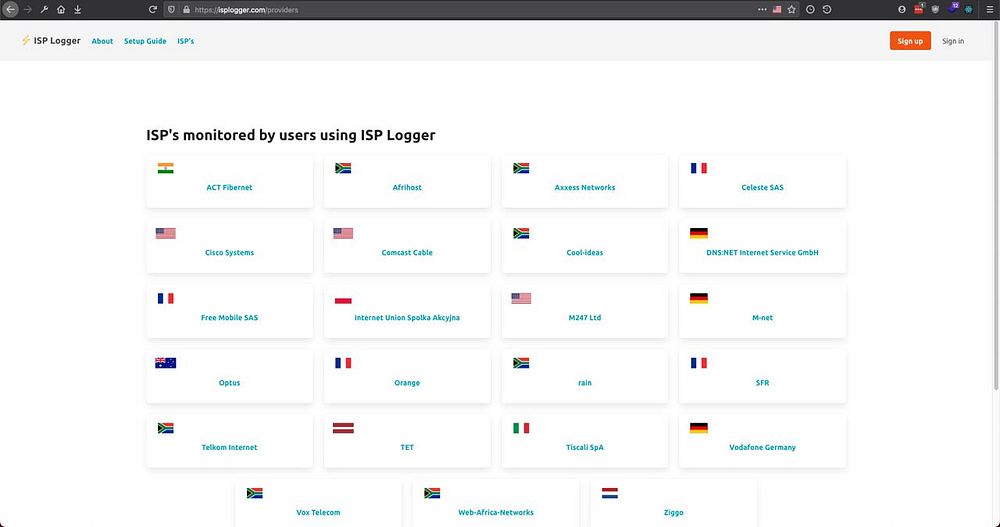Open the Celeste SAS provider link

point(762,188)
